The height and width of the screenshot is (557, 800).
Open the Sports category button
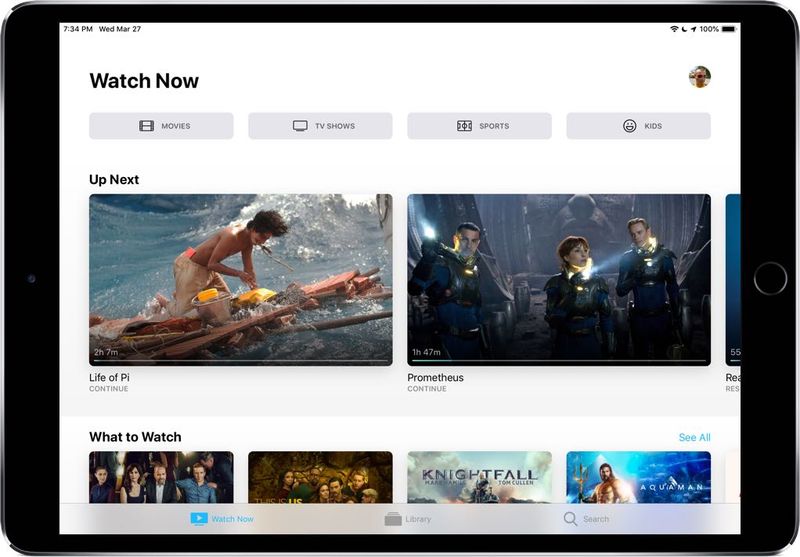[480, 126]
